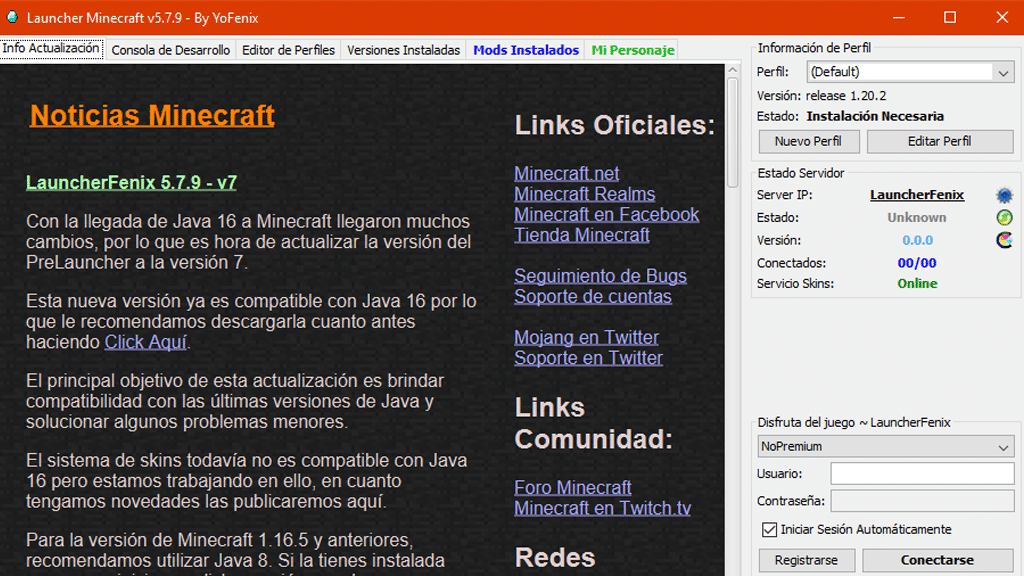The height and width of the screenshot is (576, 1024).
Task: Click the Contraseña password field
Action: click(x=922, y=501)
